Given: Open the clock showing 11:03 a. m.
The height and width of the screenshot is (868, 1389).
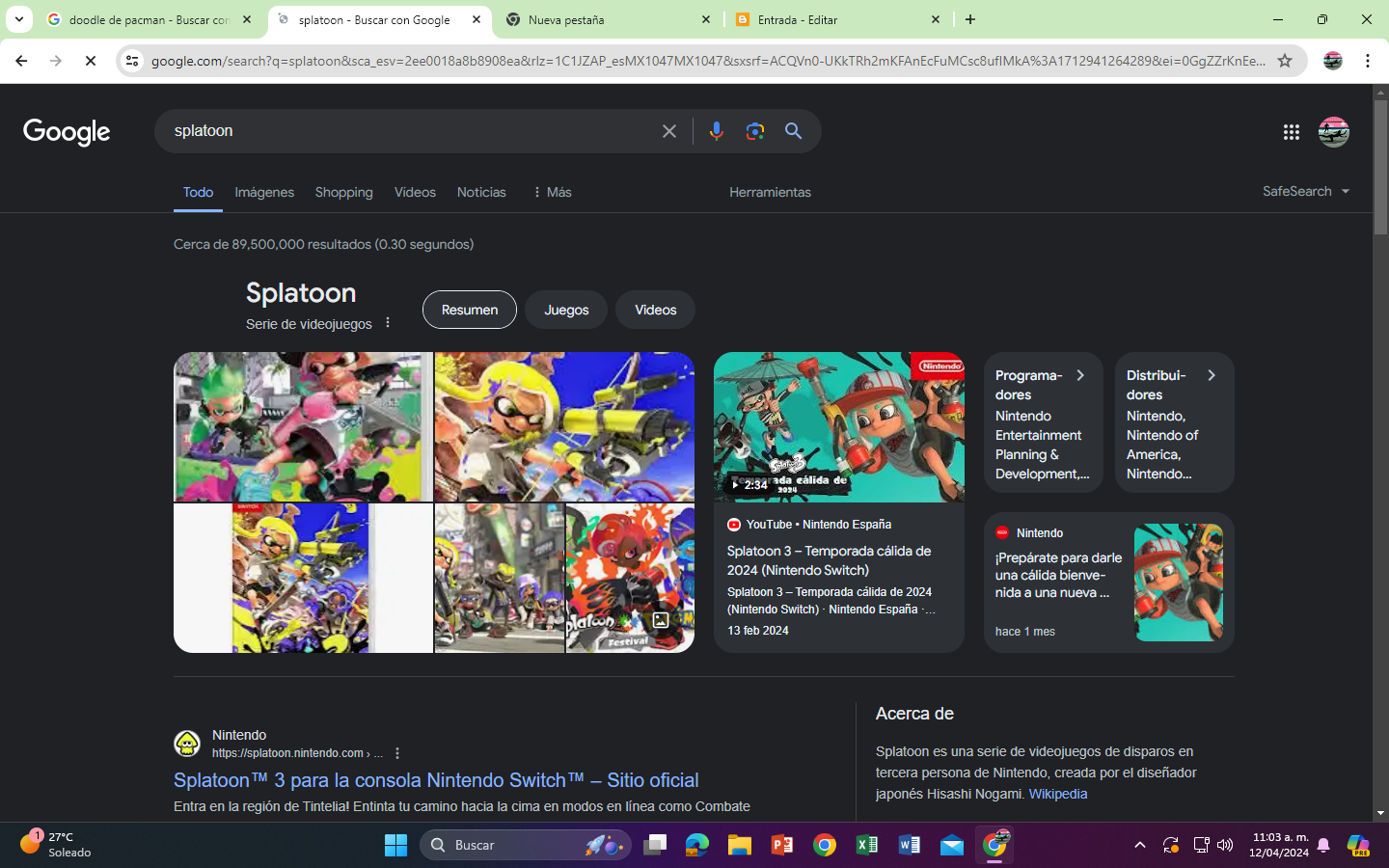Looking at the screenshot, I should pyautogui.click(x=1279, y=845).
